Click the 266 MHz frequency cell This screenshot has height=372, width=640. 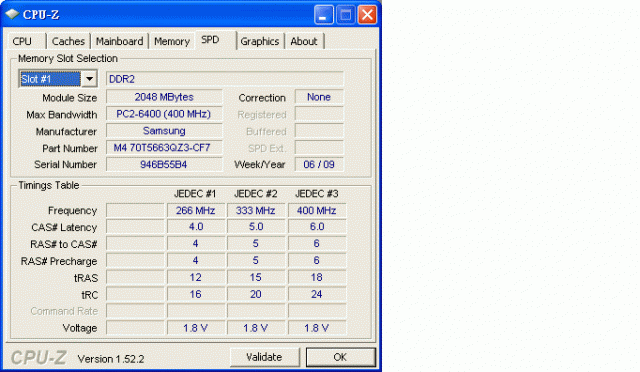click(x=196, y=210)
